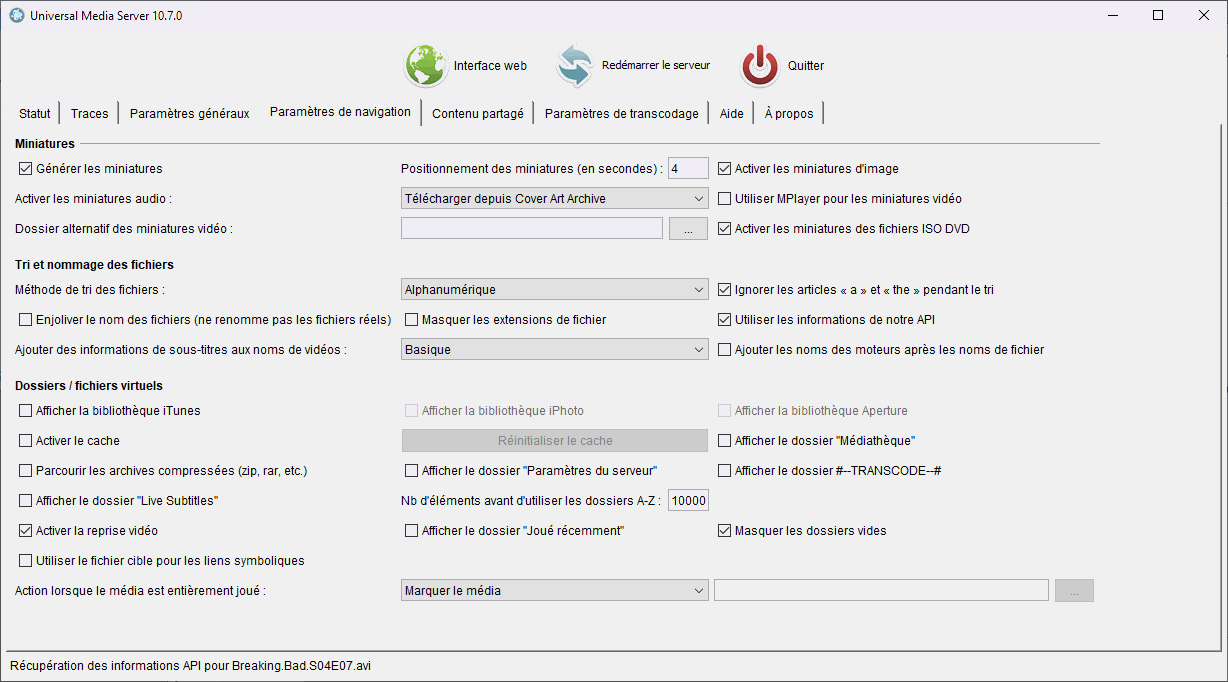
Task: Select the Paramètres de navigation tab
Action: [x=340, y=112]
